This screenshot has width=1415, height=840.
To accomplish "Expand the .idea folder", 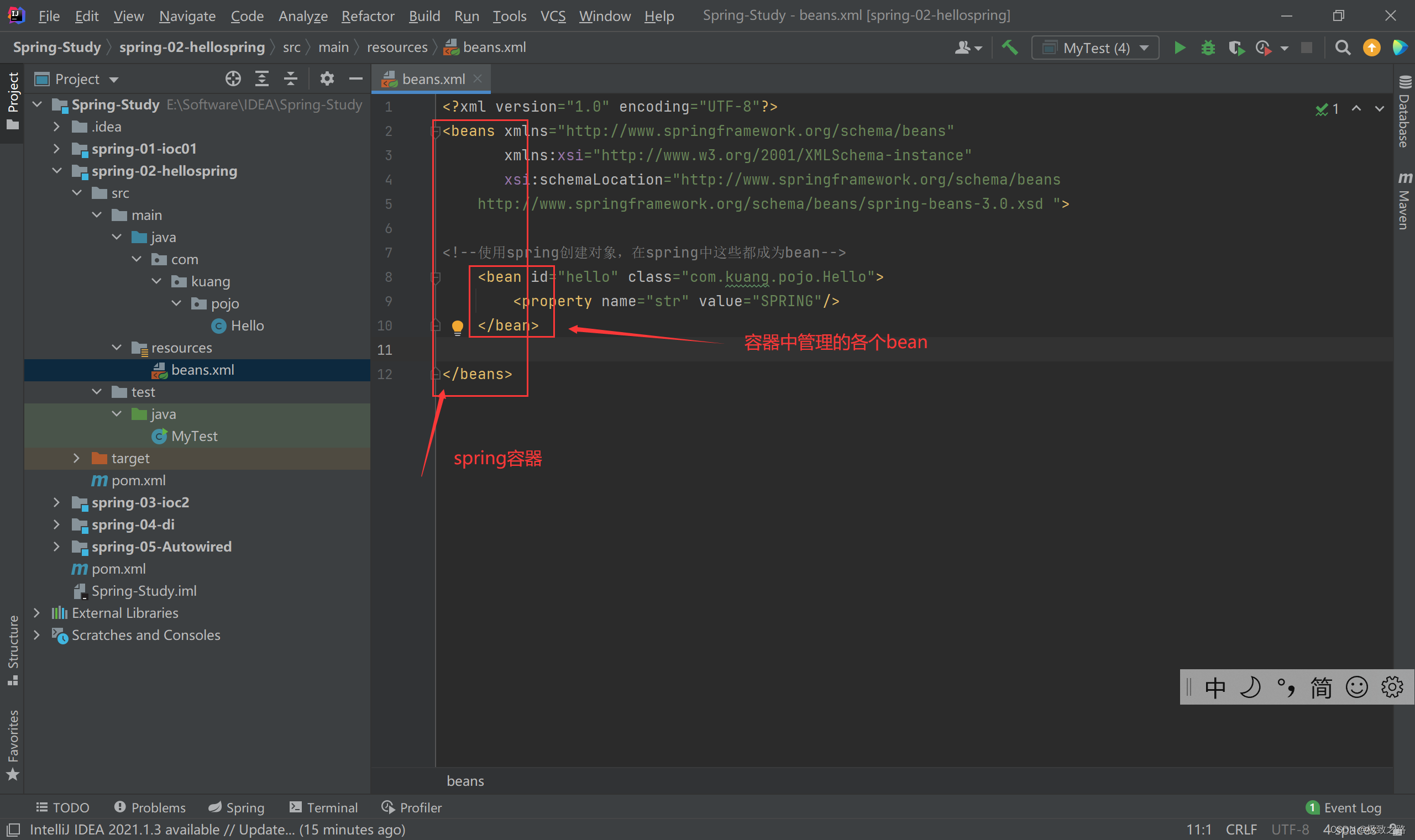I will pos(56,126).
